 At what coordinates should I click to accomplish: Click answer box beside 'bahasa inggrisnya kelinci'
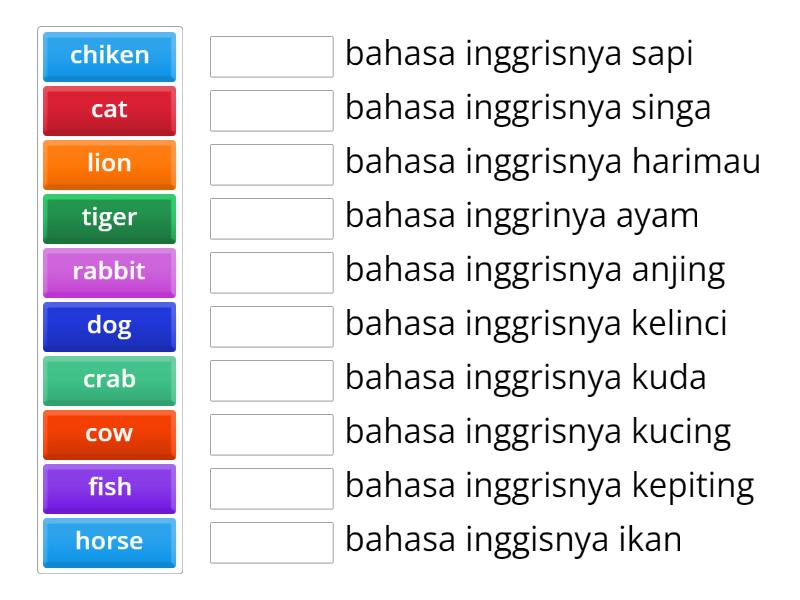coord(272,326)
